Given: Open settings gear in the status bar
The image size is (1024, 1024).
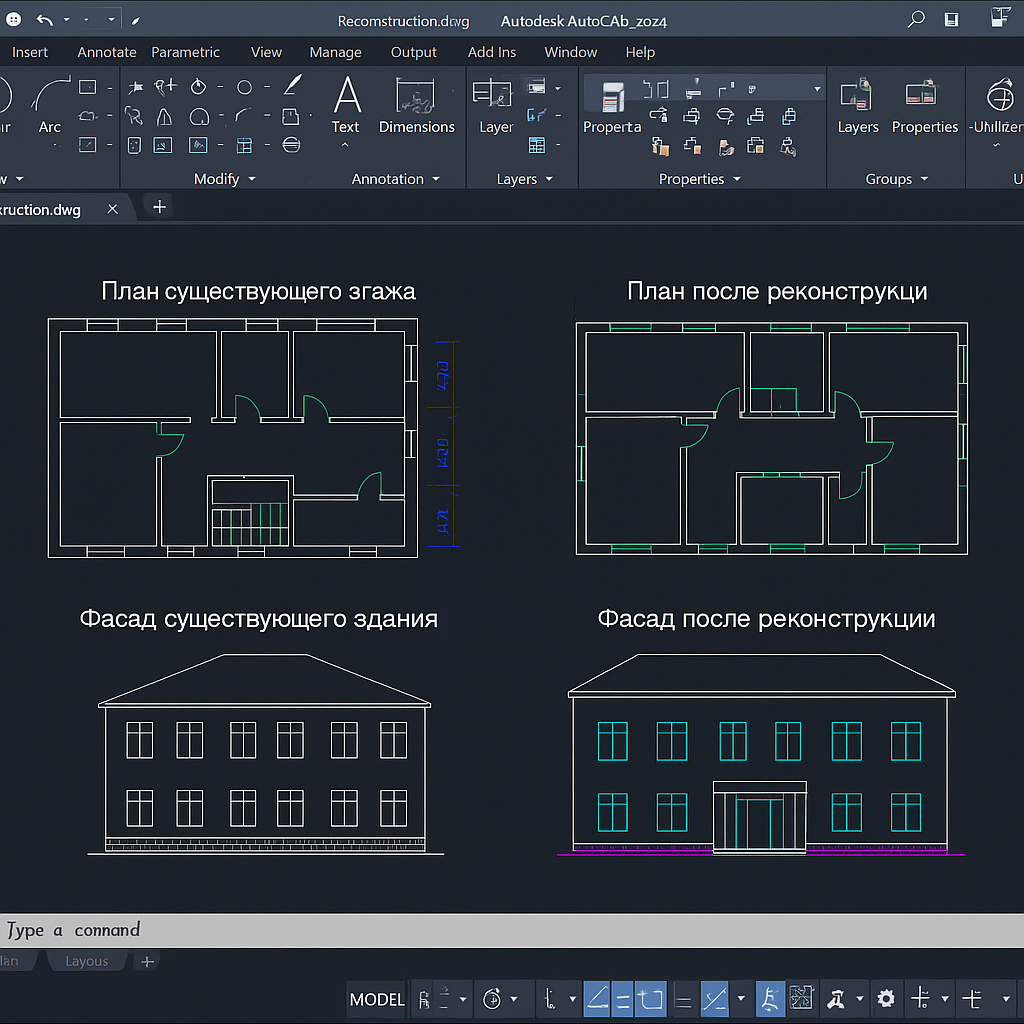Looking at the screenshot, I should click(x=886, y=998).
